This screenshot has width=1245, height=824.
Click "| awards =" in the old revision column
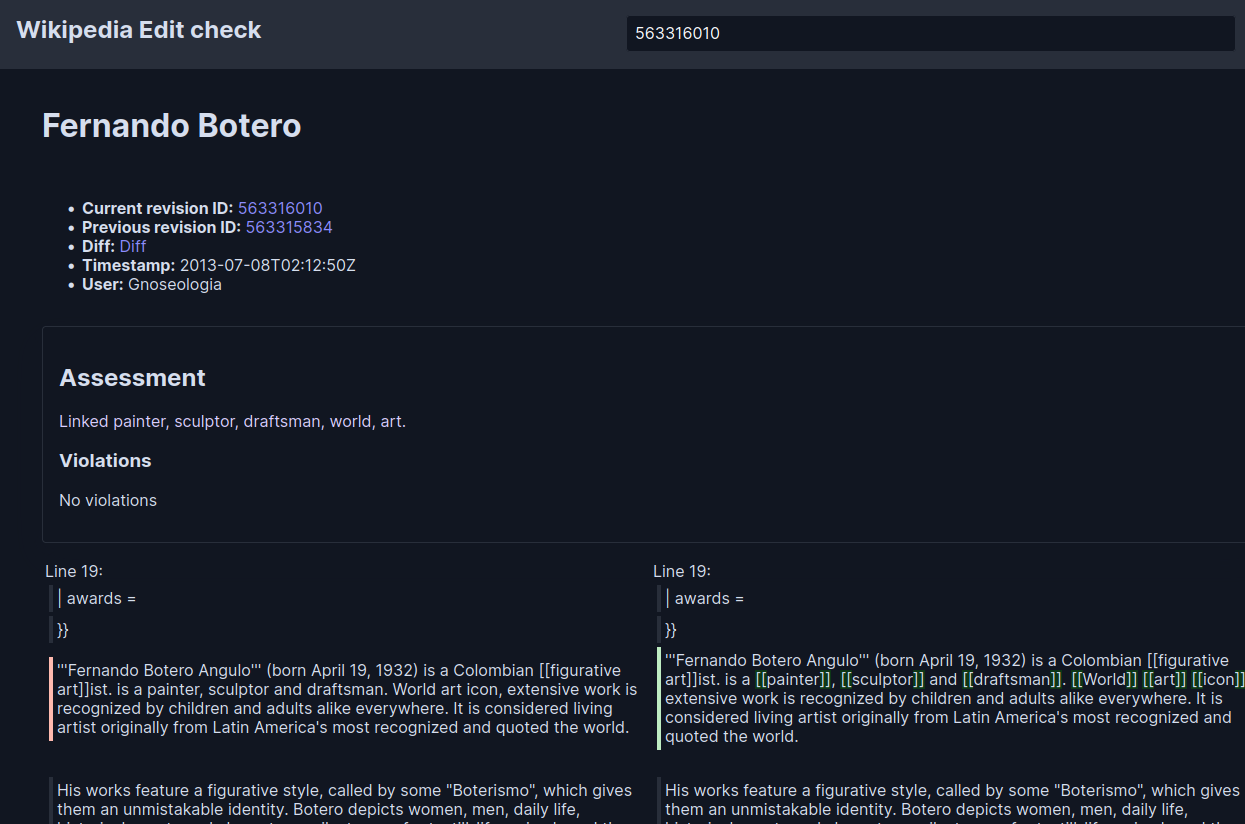pyautogui.click(x=97, y=598)
